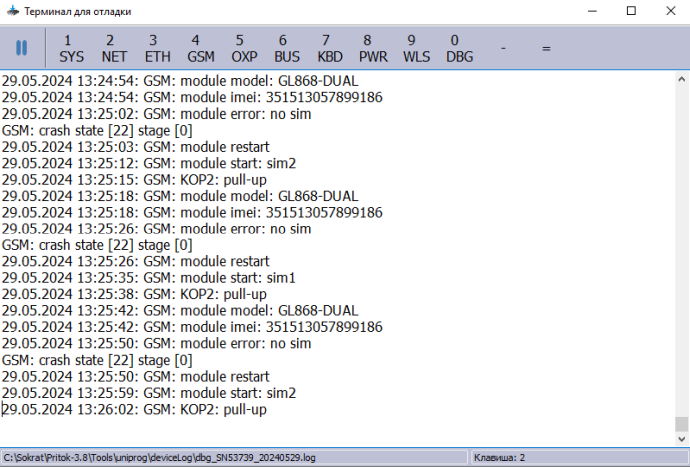Pause the debug log output
Screen dimensions: 690x467
[22, 48]
